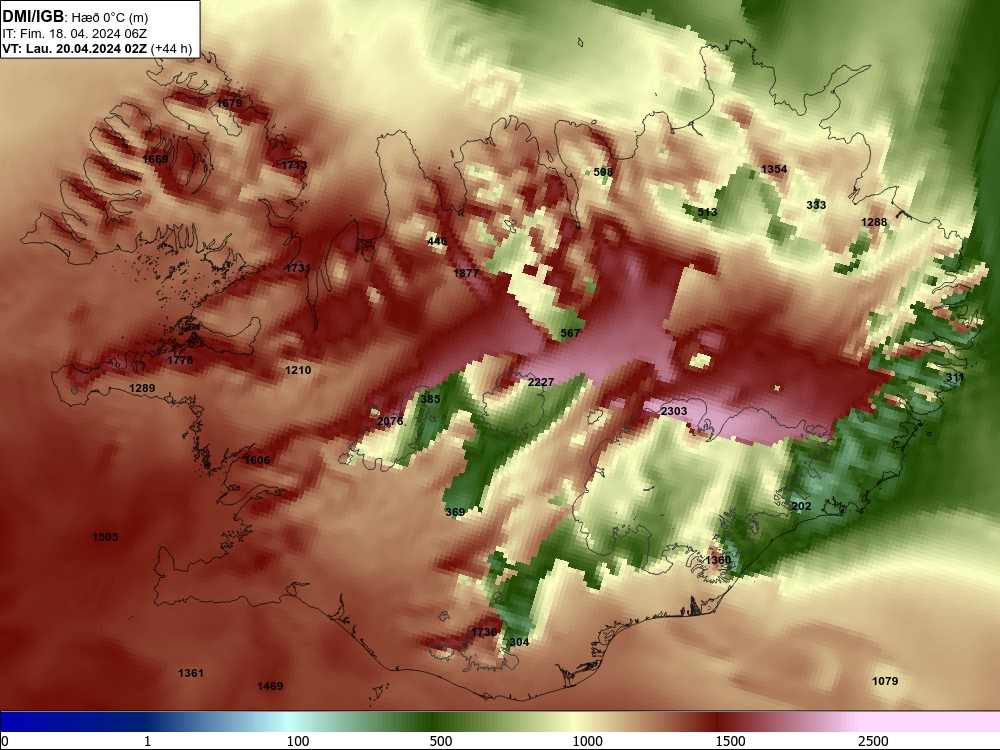Click the 'IT: Fim. 18. 04. 2024 06Z' line
Screen dimensions: 1000x750
click(x=75, y=33)
